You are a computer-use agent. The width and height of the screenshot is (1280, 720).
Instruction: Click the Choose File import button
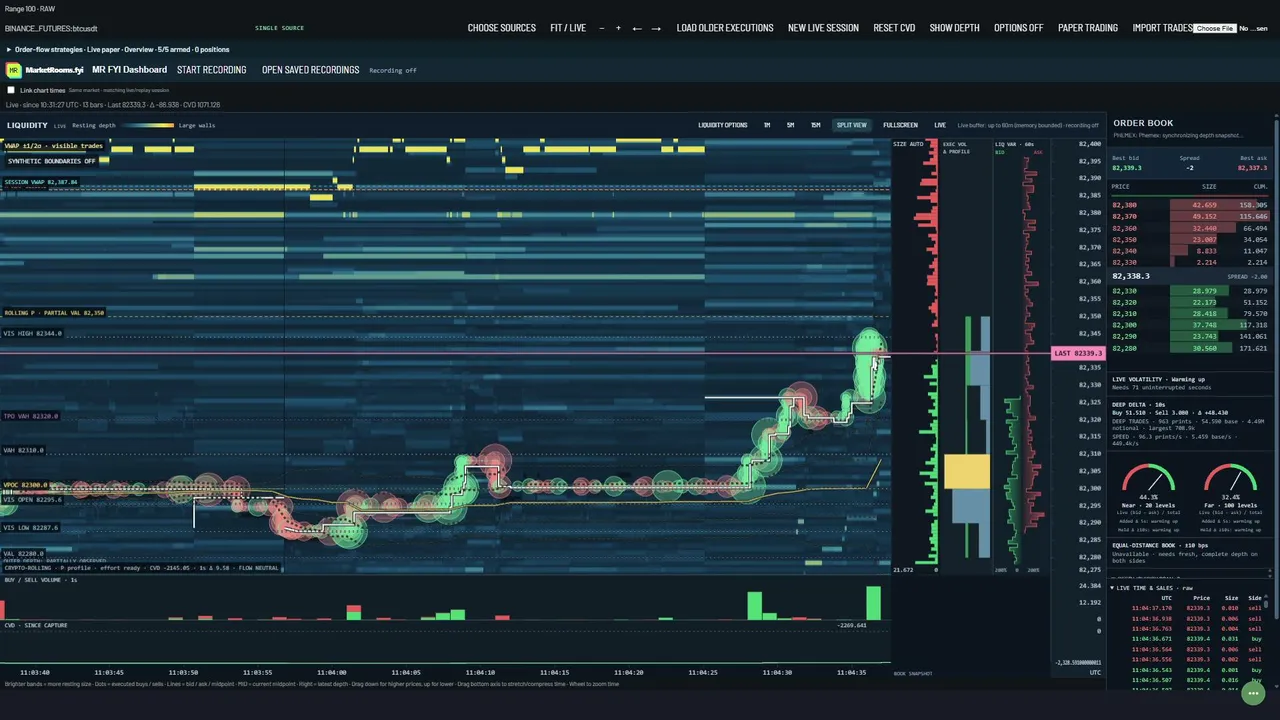pyautogui.click(x=1215, y=28)
